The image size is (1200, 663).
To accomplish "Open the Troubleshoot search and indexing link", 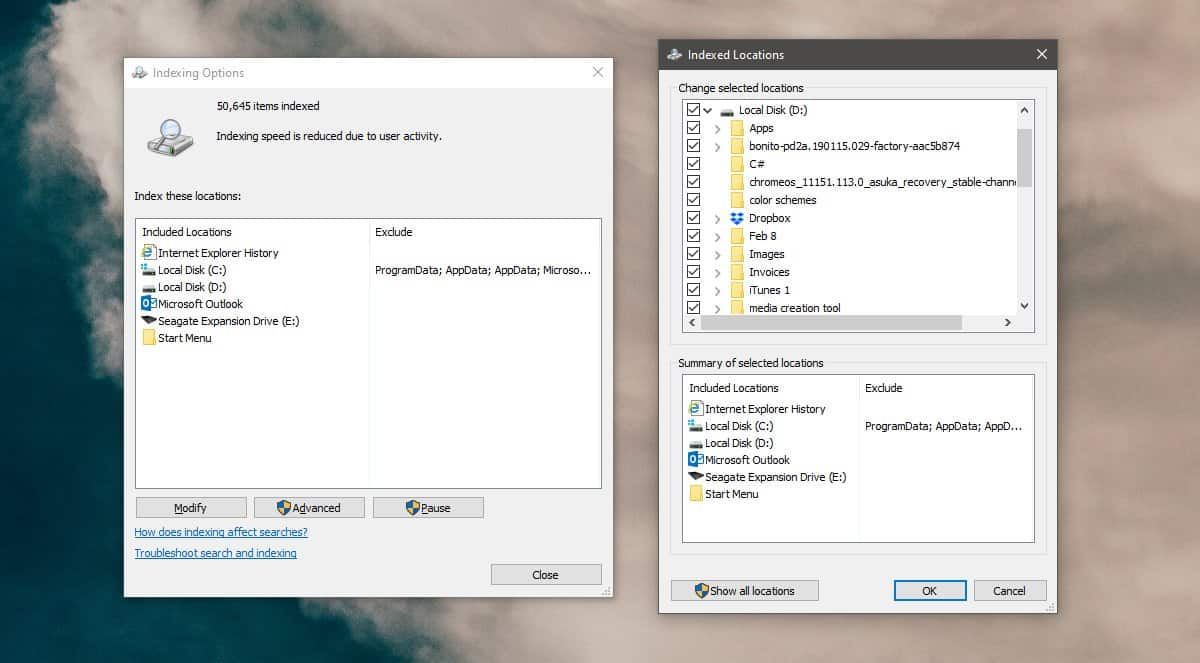I will coord(216,553).
